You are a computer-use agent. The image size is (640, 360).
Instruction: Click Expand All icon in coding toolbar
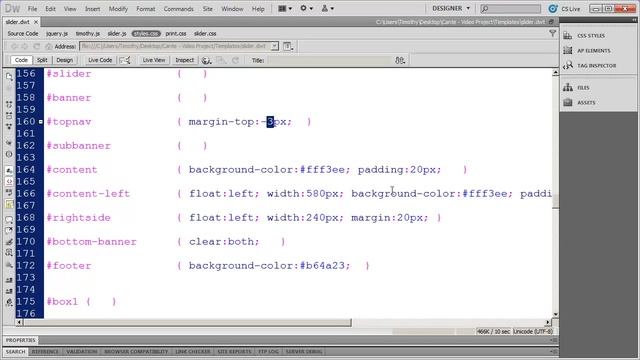pos(9,127)
